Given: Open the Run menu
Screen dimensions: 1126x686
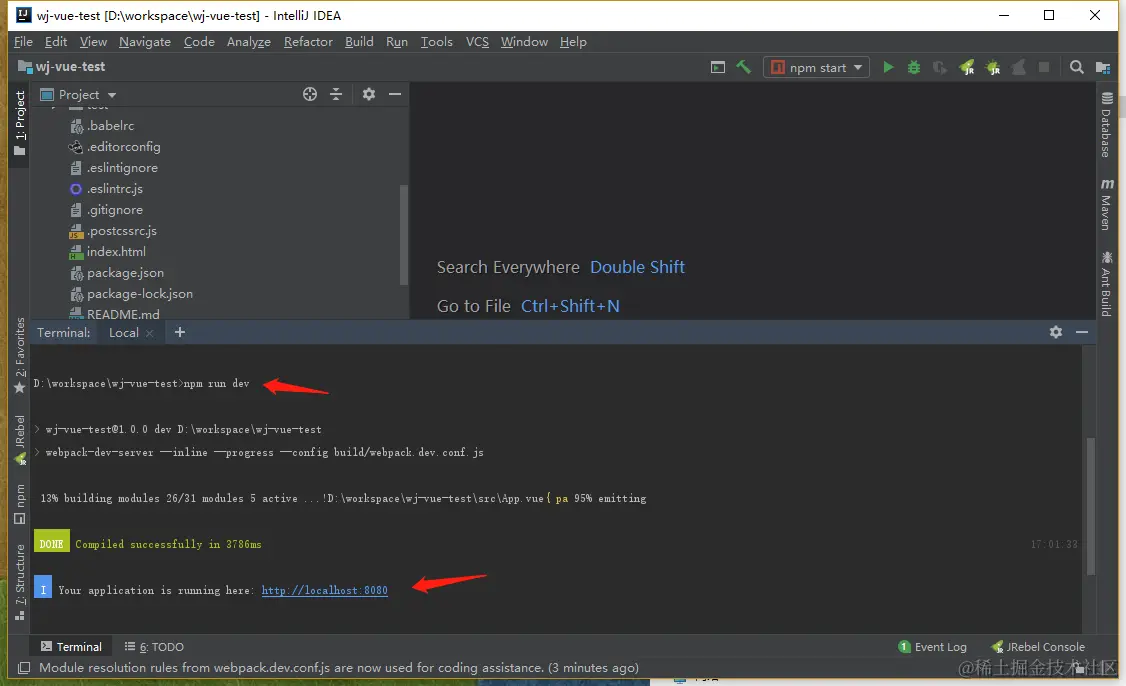Looking at the screenshot, I should [396, 42].
